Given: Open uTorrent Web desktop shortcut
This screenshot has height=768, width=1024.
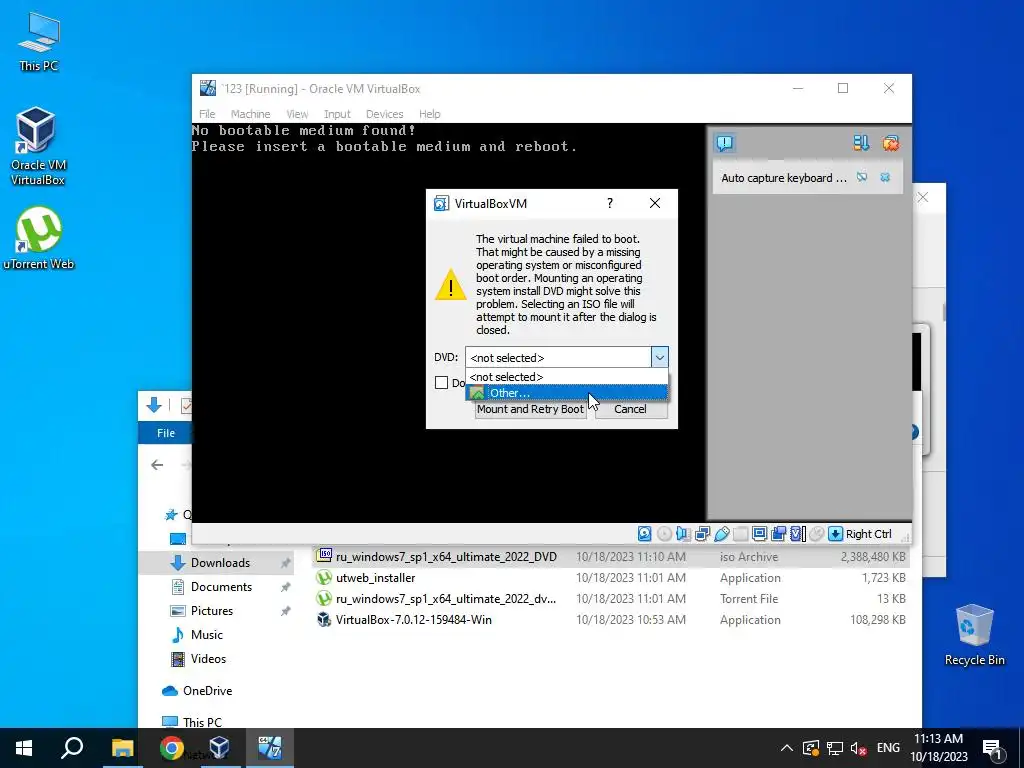Looking at the screenshot, I should (x=39, y=238).
